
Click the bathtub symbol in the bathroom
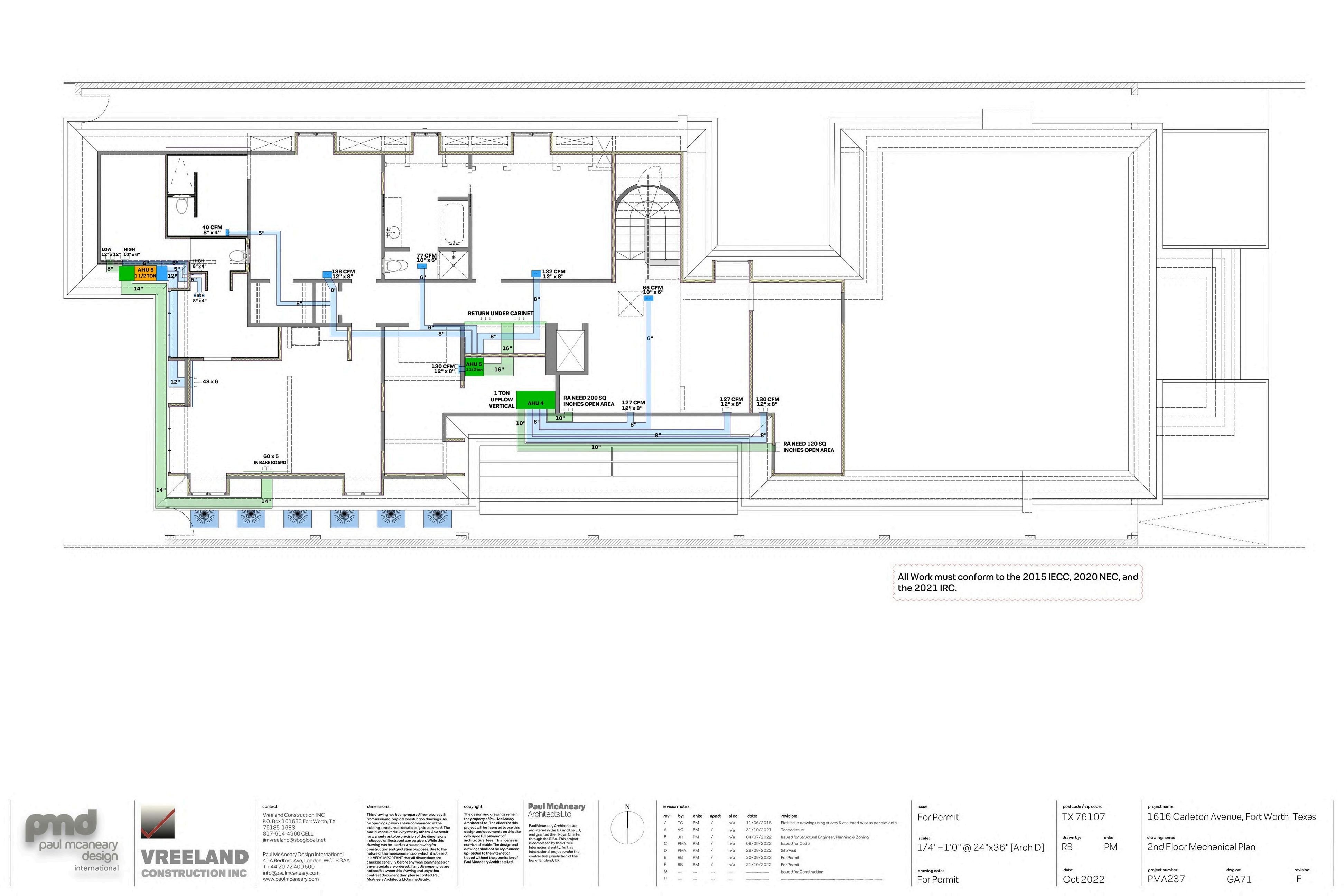[454, 223]
